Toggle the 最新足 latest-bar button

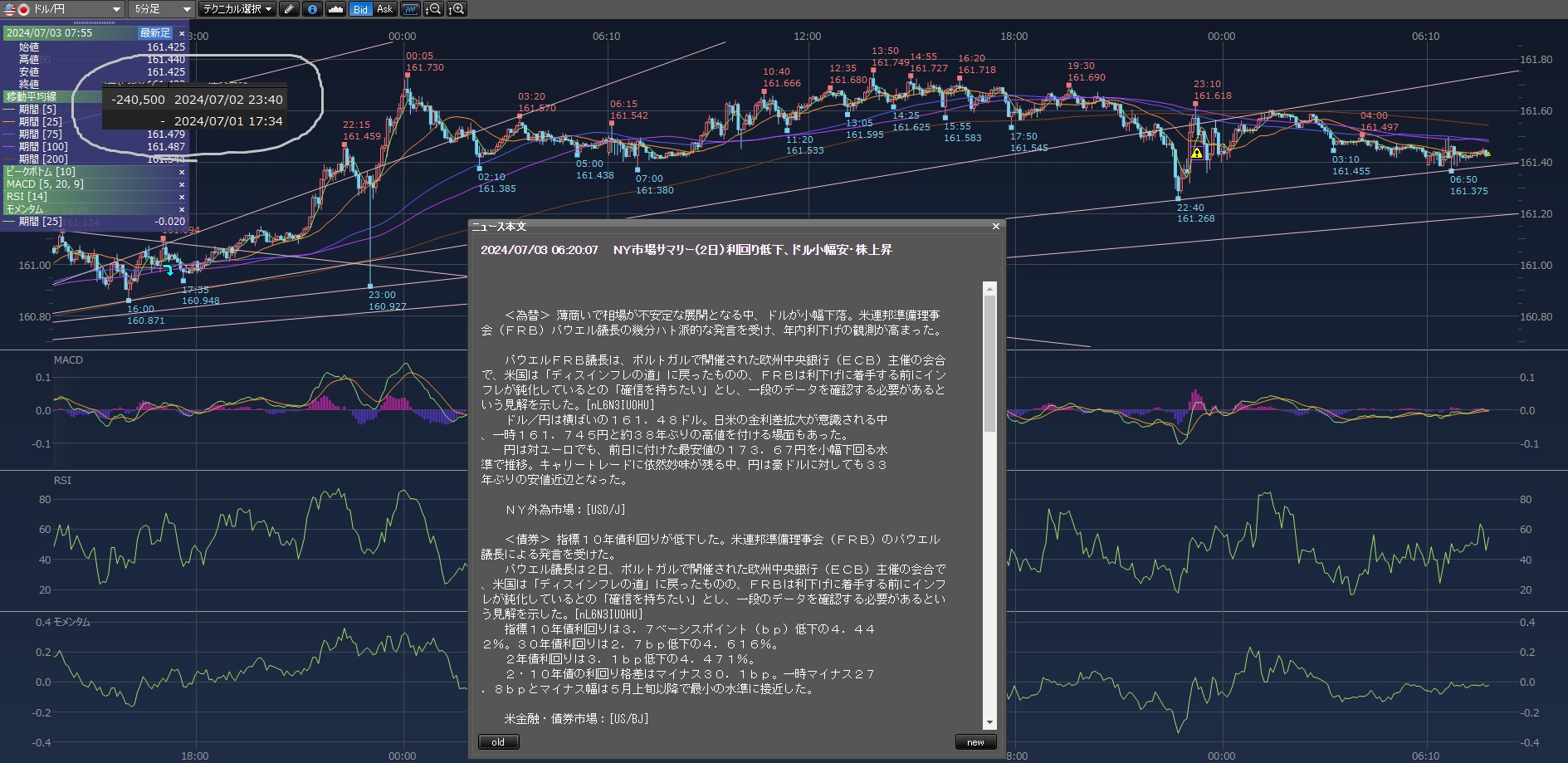155,33
